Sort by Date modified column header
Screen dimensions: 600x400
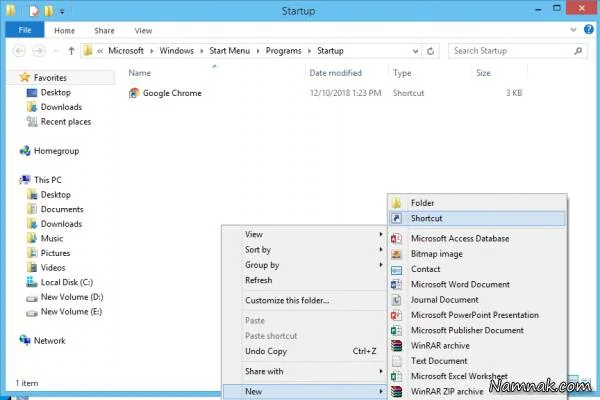tap(335, 73)
